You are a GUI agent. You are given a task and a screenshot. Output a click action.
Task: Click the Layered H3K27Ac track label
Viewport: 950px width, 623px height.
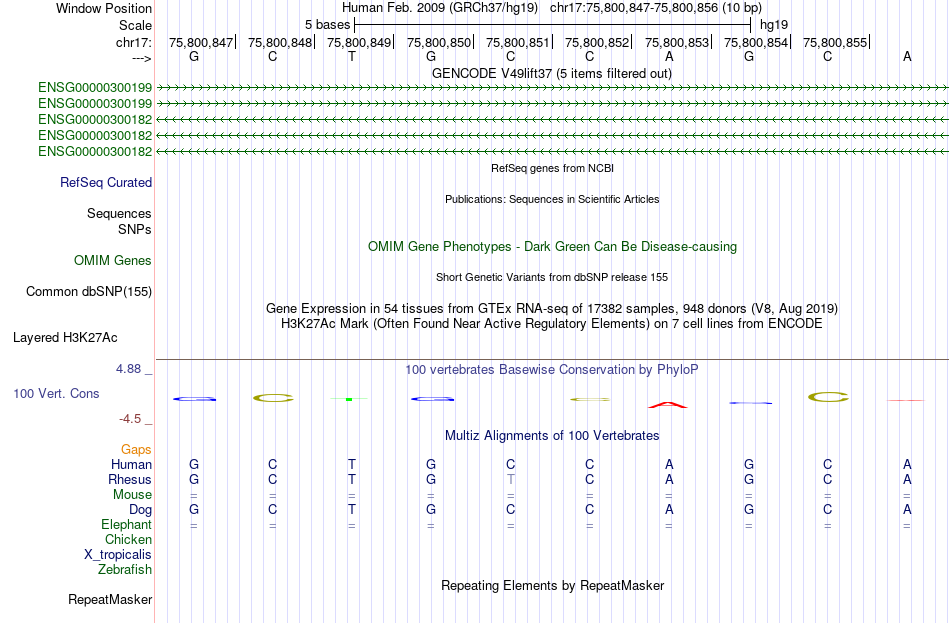[65, 338]
